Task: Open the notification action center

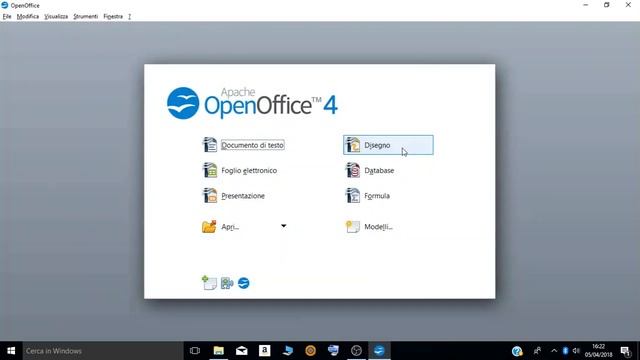Action: pyautogui.click(x=625, y=351)
